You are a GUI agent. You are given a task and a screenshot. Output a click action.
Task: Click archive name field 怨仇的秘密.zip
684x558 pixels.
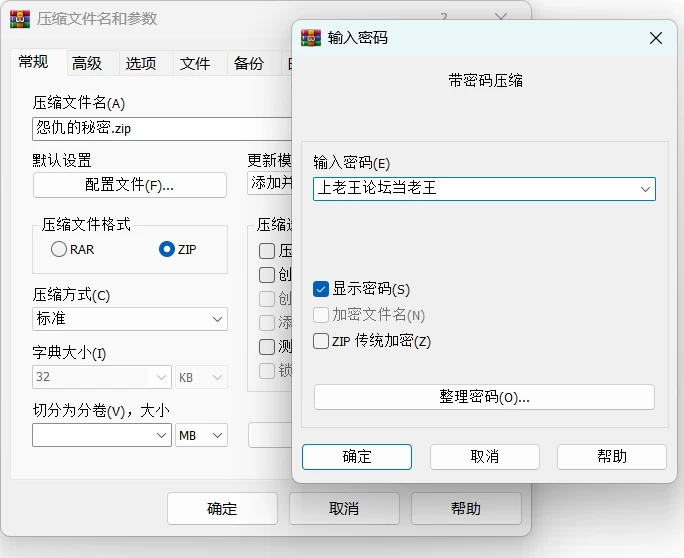162,129
